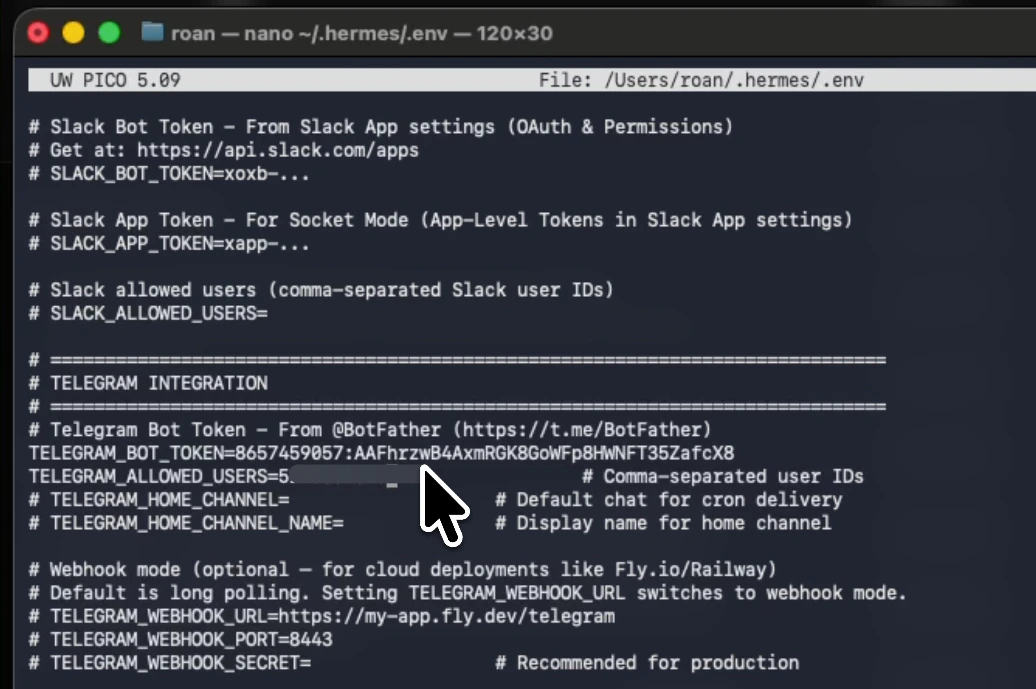
Task: Click the folder icon in the title bar
Action: click(153, 32)
